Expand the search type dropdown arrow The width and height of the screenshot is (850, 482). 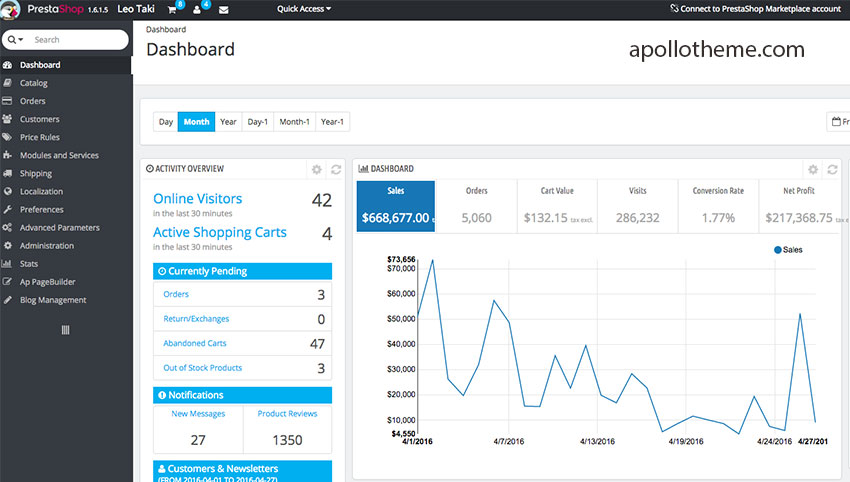16,40
